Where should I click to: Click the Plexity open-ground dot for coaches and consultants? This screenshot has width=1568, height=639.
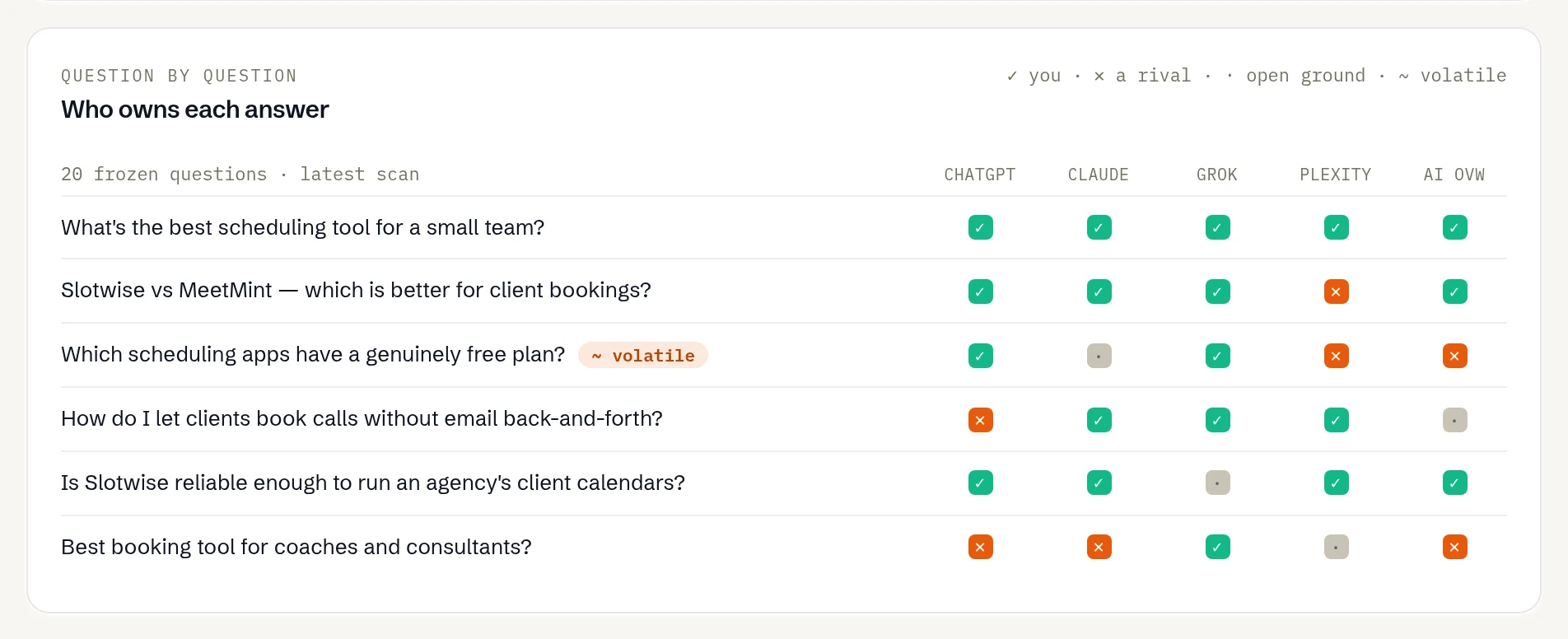click(1336, 547)
